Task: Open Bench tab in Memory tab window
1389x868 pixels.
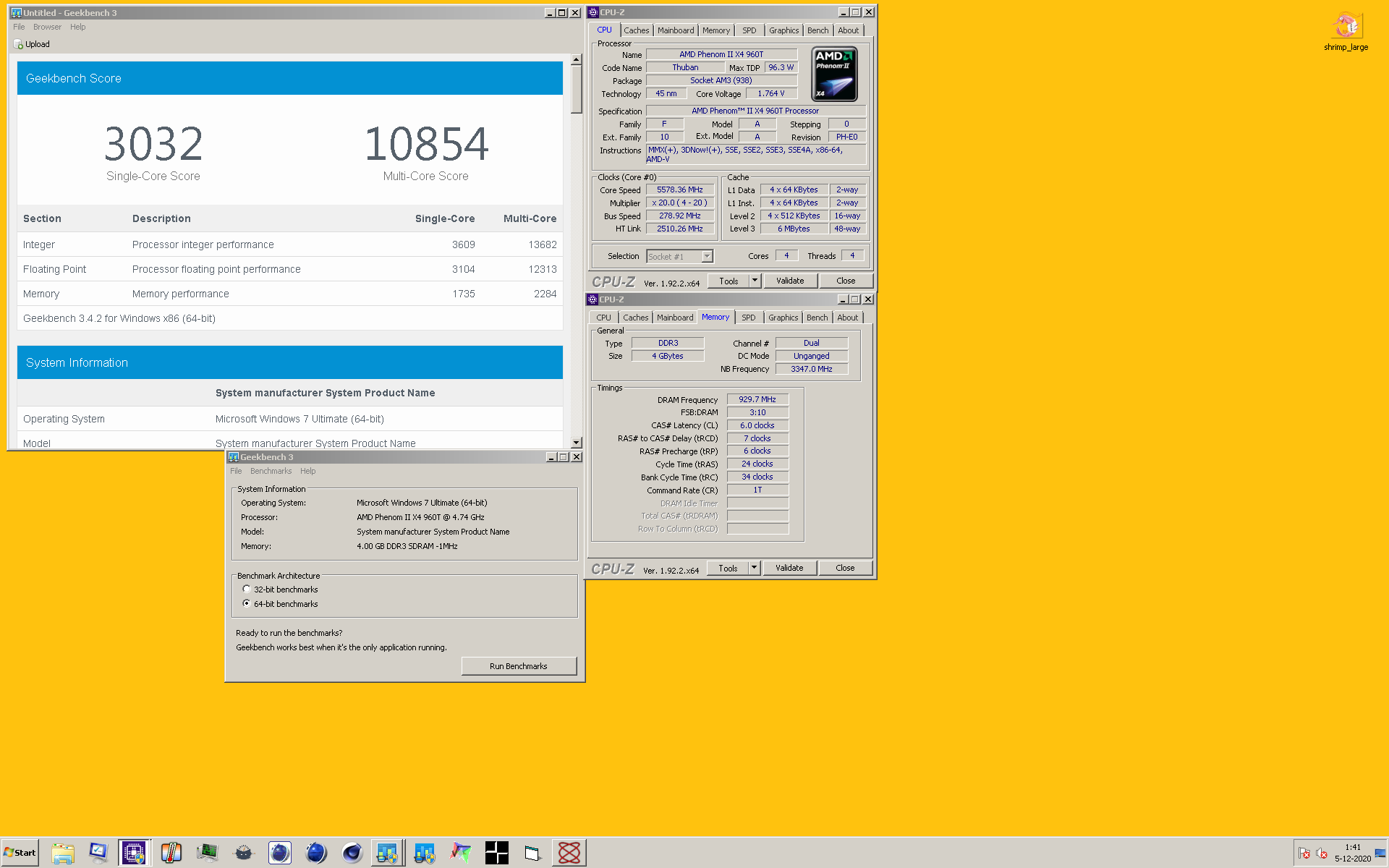Action: (x=817, y=318)
